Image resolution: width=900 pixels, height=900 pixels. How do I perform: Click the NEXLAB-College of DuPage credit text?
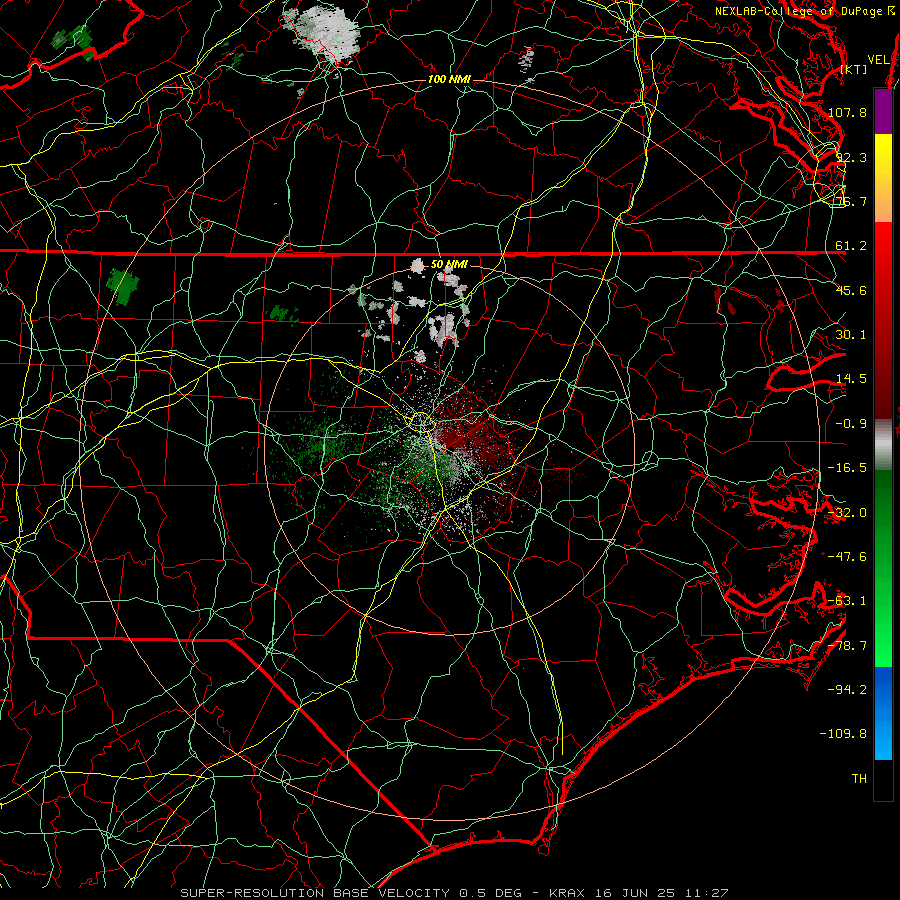[805, 11]
